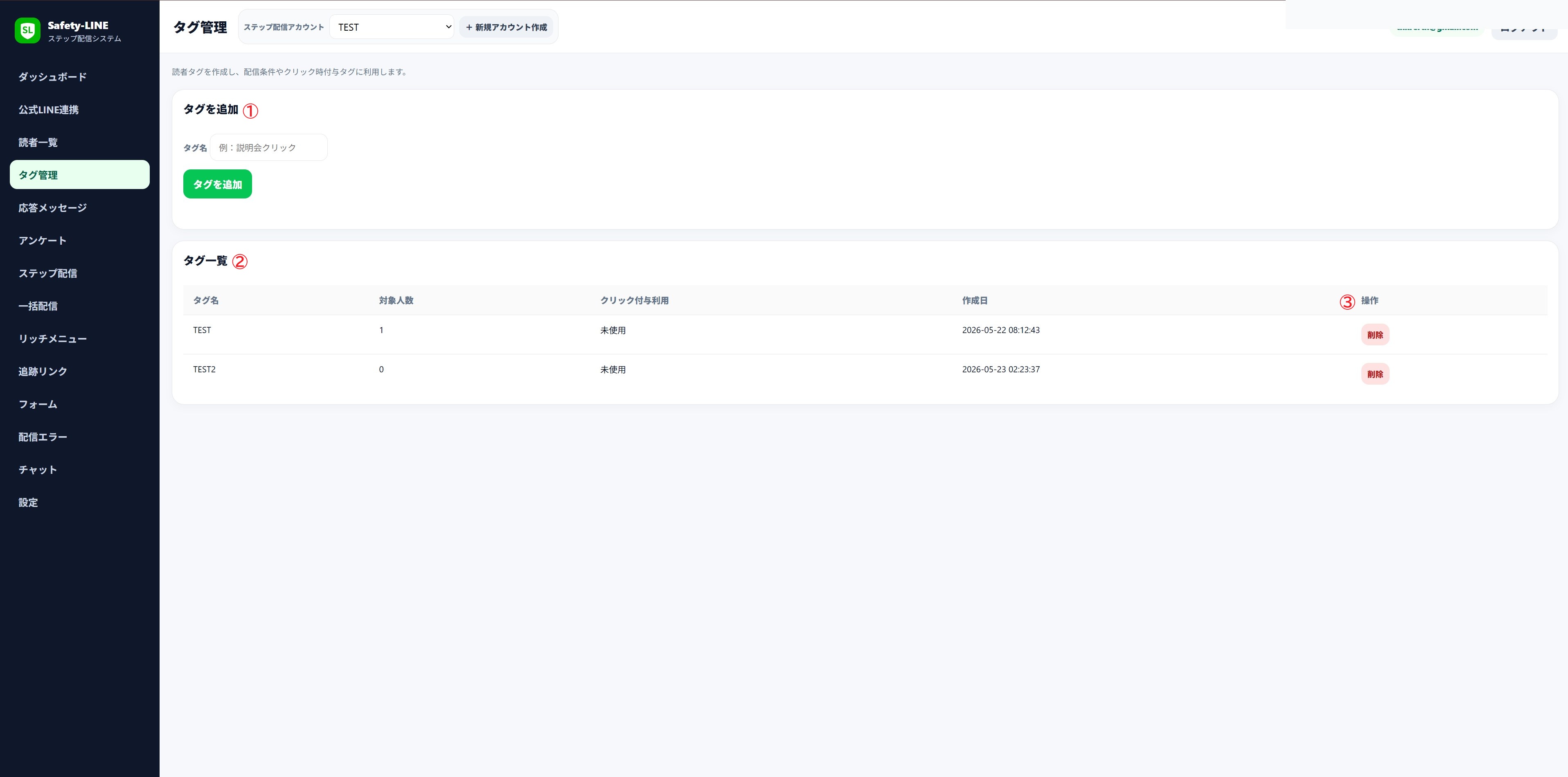Click 未使用 in the TEST2 row
Image resolution: width=1568 pixels, height=777 pixels.
point(613,369)
